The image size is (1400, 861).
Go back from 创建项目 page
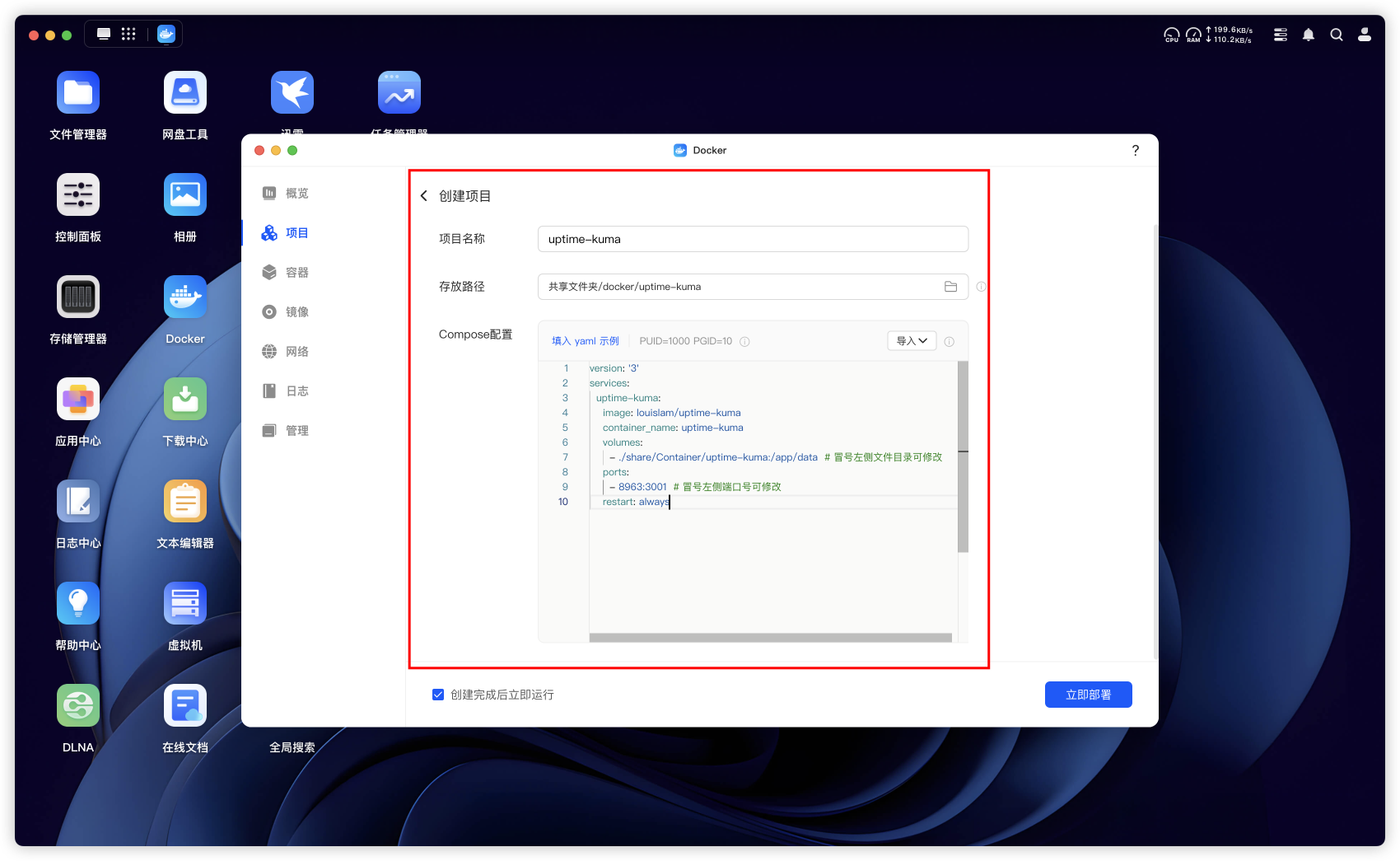424,196
